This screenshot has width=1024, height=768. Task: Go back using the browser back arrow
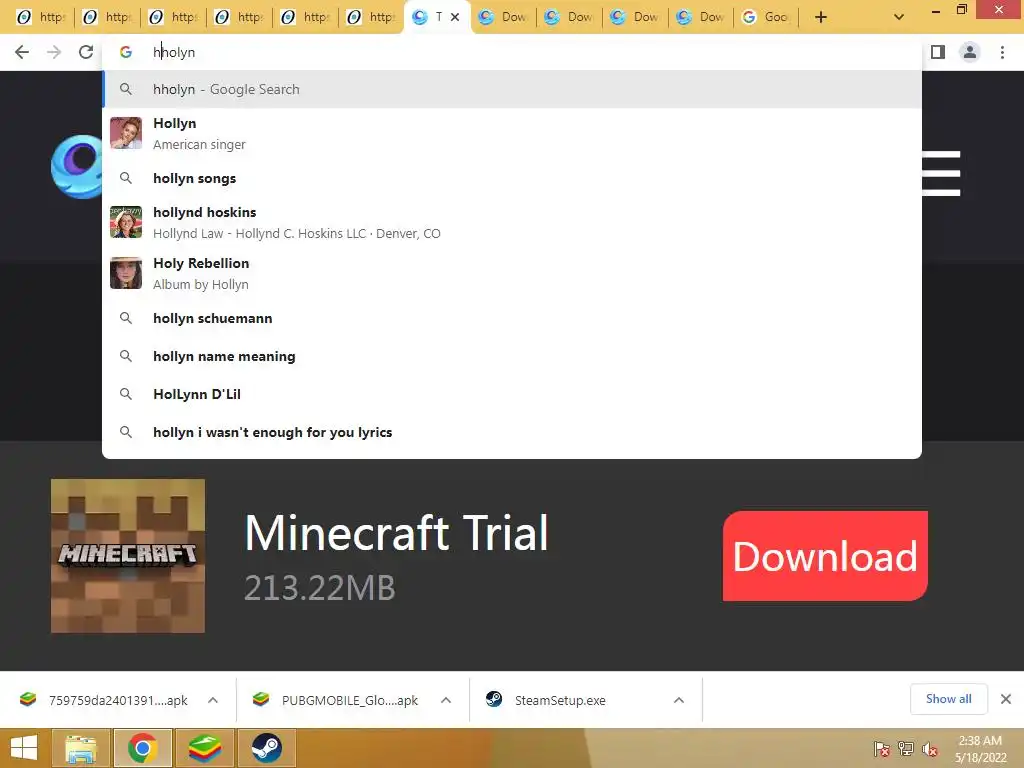tap(22, 52)
